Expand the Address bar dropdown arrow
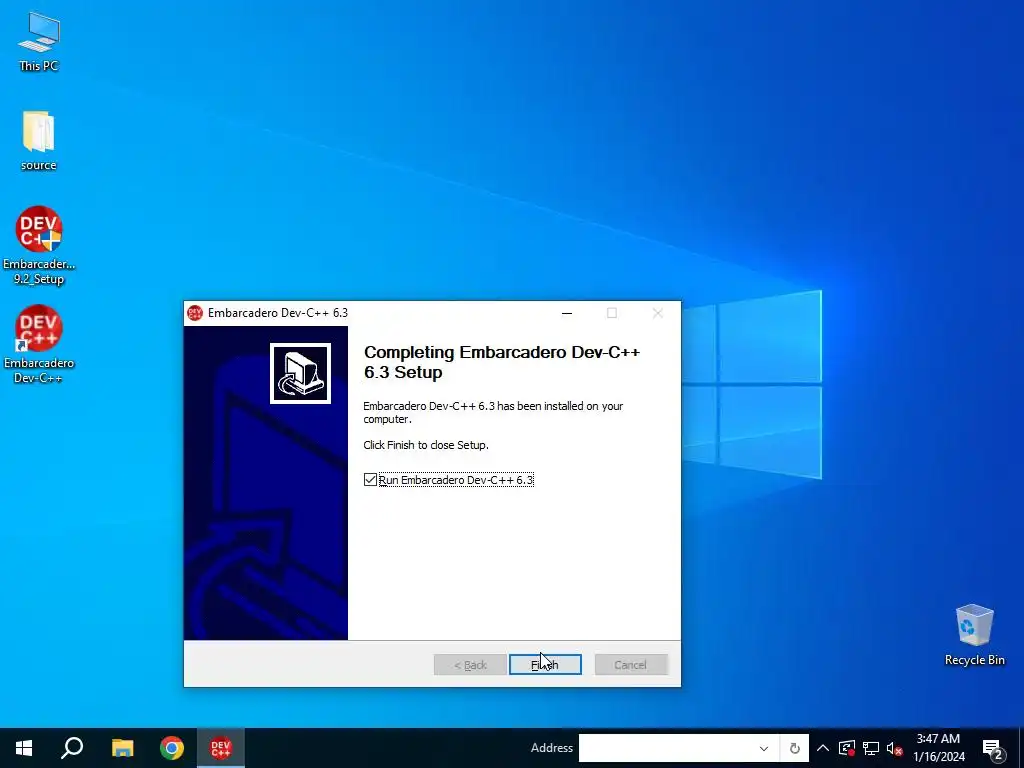This screenshot has height=768, width=1024. pos(763,748)
